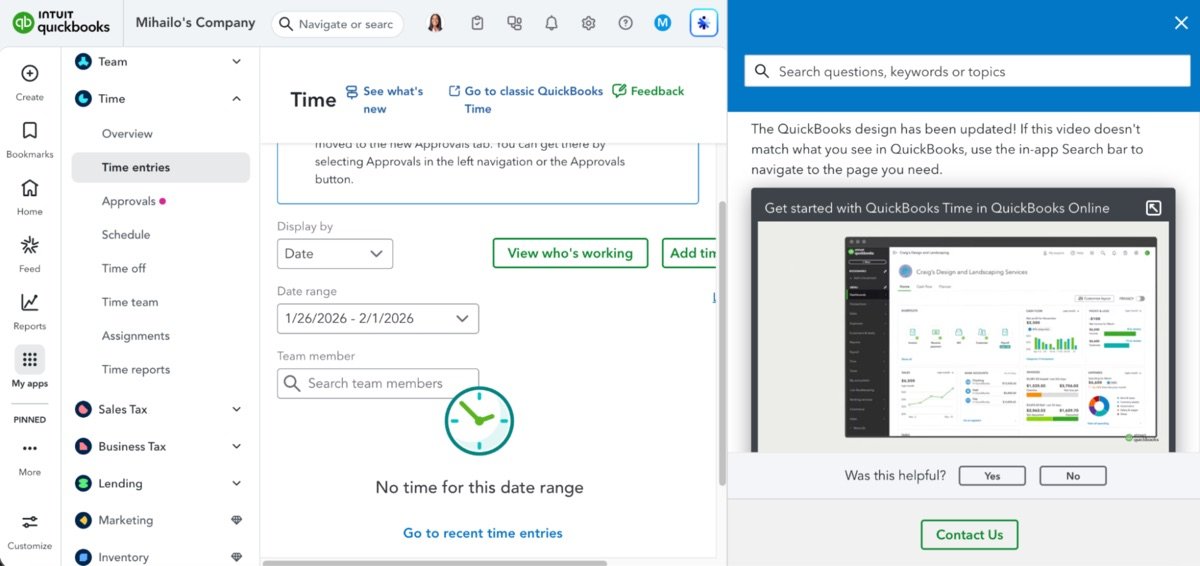Click the Search team members field

pos(378,384)
